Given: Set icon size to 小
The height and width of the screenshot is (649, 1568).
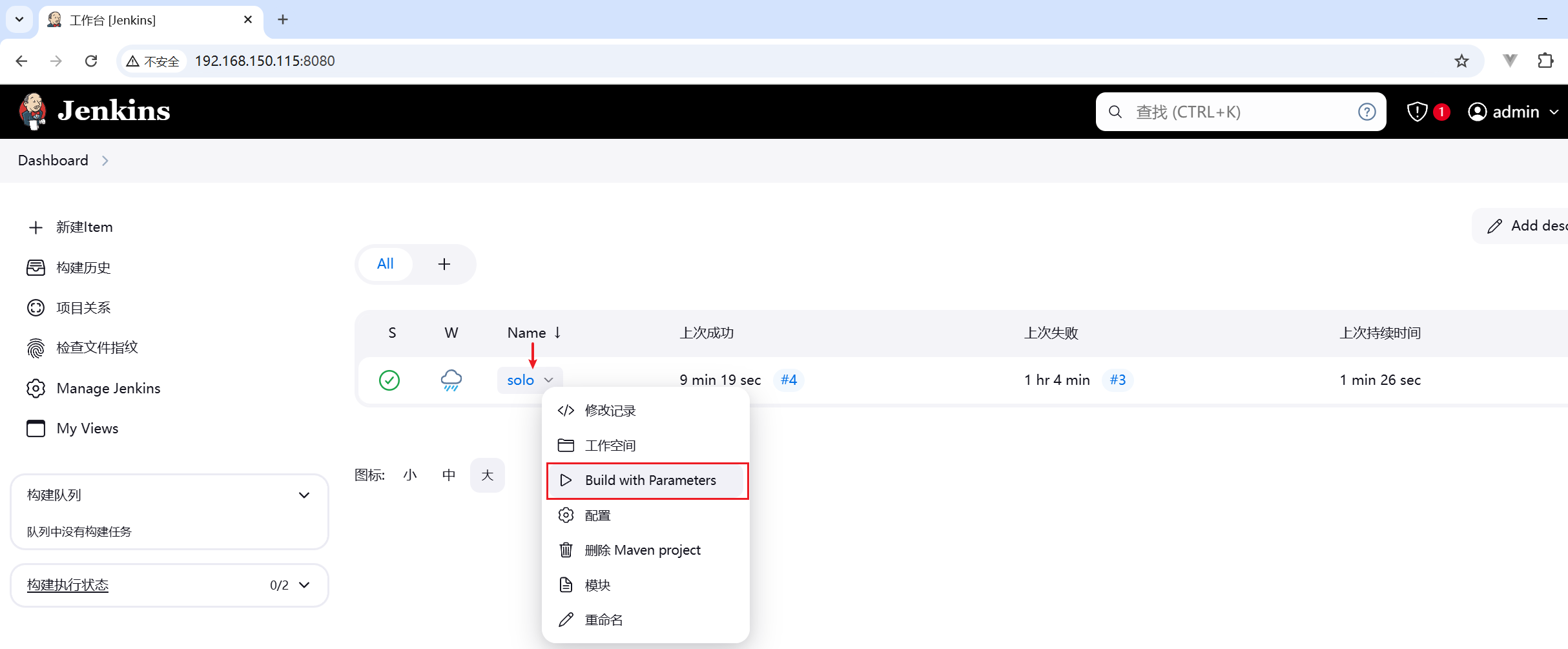Looking at the screenshot, I should (410, 475).
